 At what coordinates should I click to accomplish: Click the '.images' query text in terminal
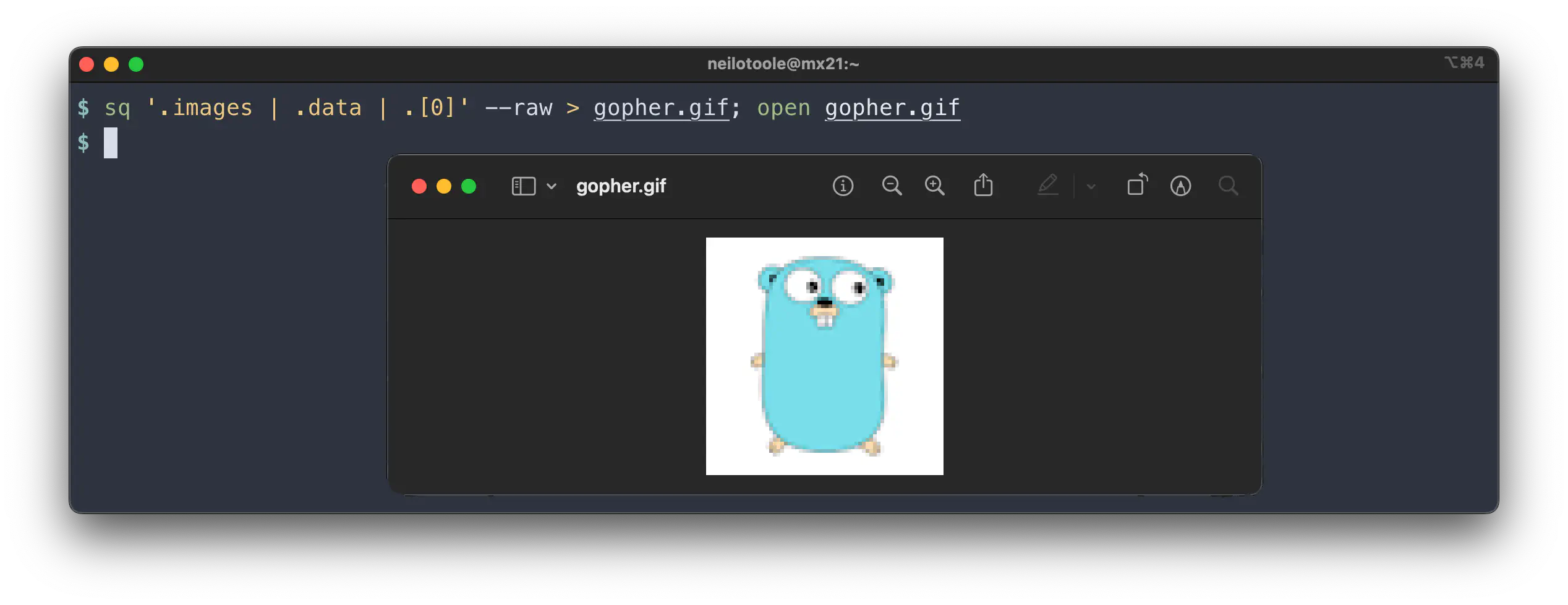click(x=206, y=108)
